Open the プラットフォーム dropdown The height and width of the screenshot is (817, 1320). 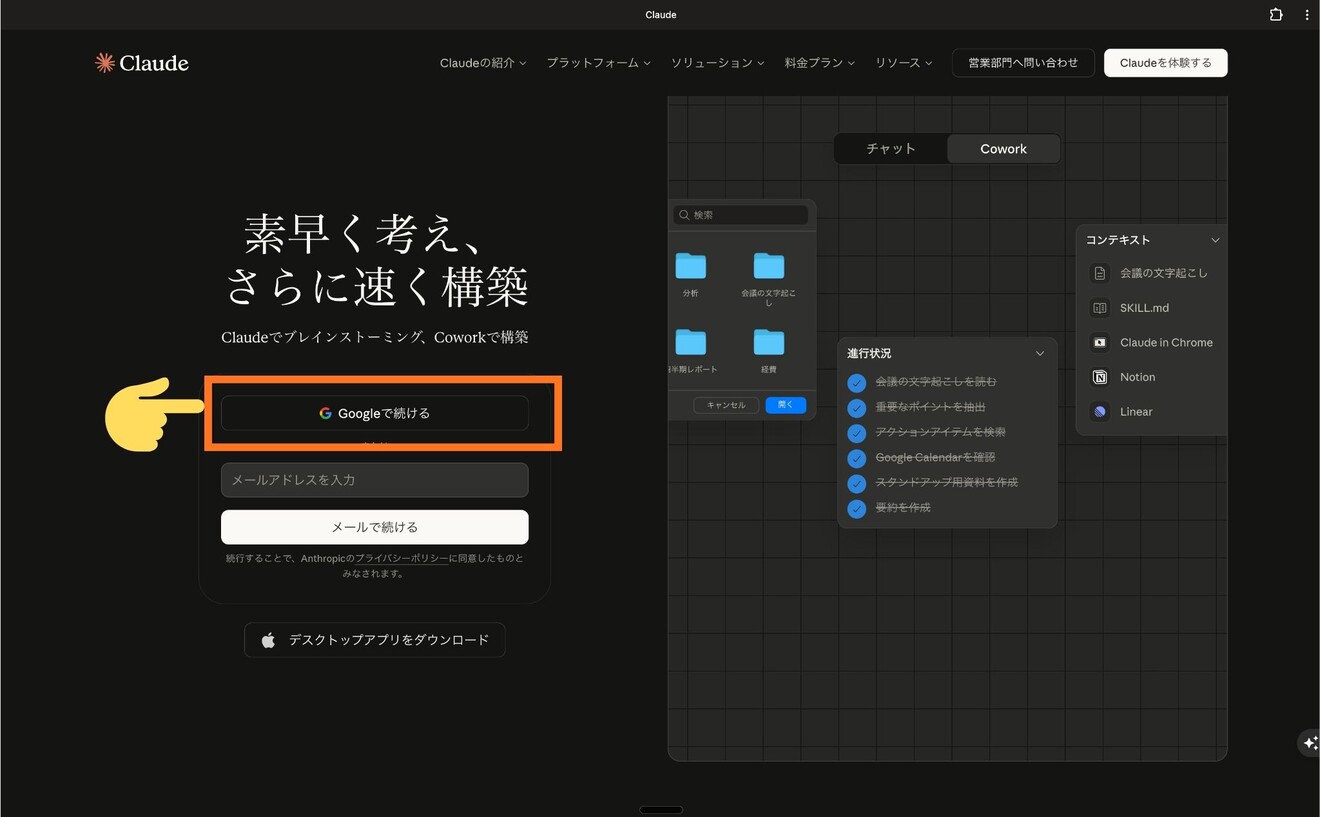598,63
